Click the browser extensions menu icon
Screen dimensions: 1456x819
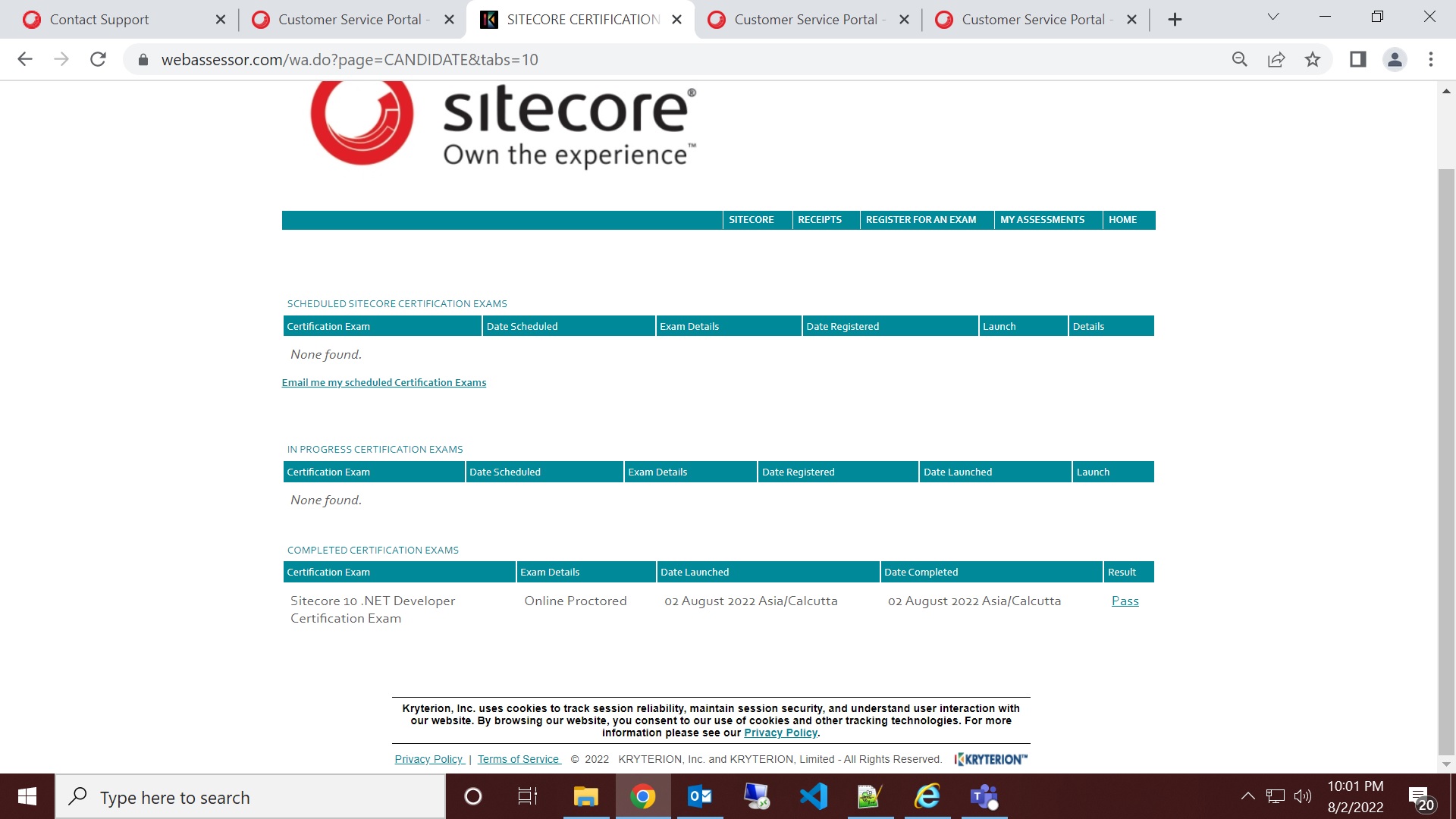[x=1432, y=59]
